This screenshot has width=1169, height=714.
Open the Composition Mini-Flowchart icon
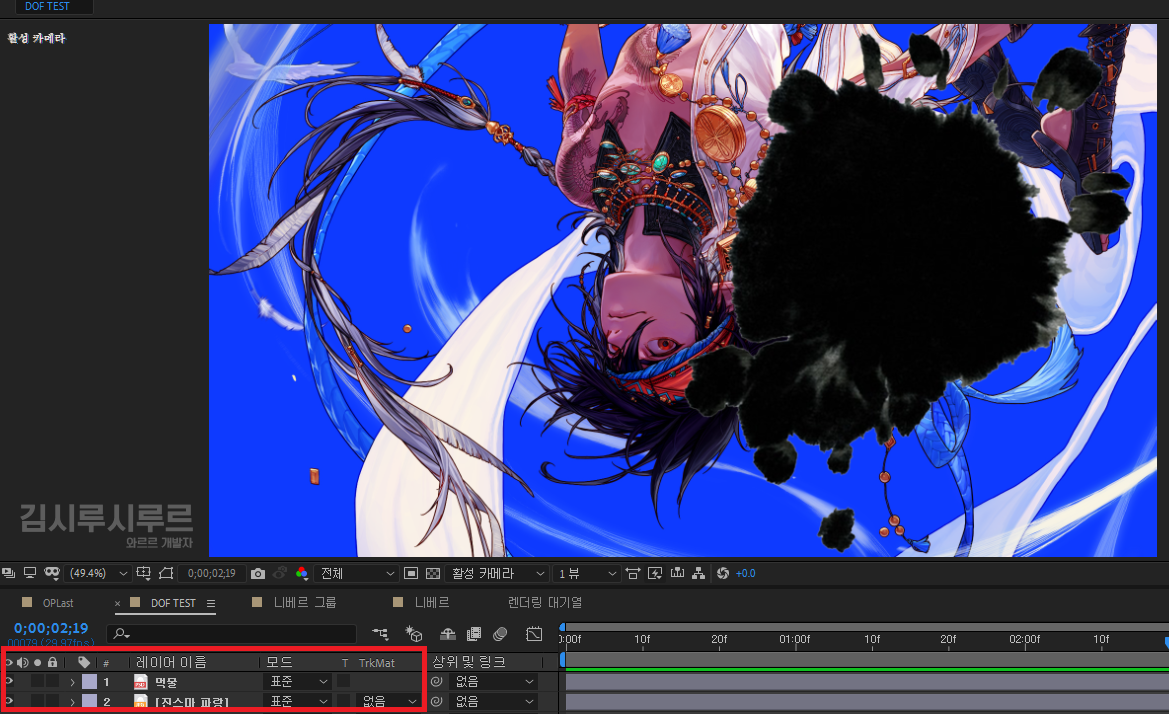tap(380, 634)
